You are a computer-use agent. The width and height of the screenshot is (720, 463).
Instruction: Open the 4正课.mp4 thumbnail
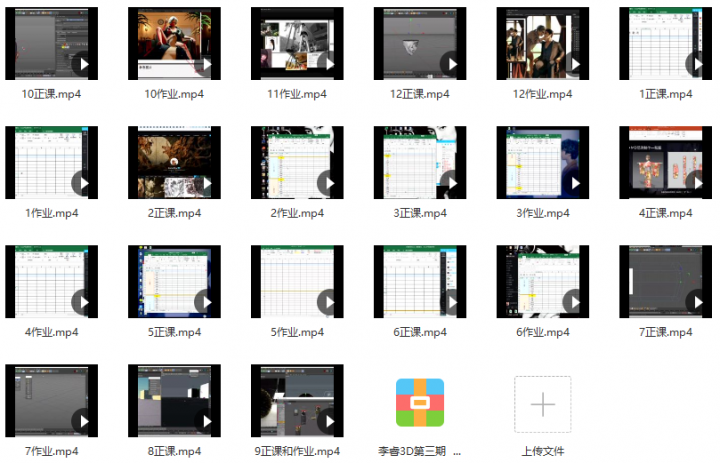tap(666, 163)
